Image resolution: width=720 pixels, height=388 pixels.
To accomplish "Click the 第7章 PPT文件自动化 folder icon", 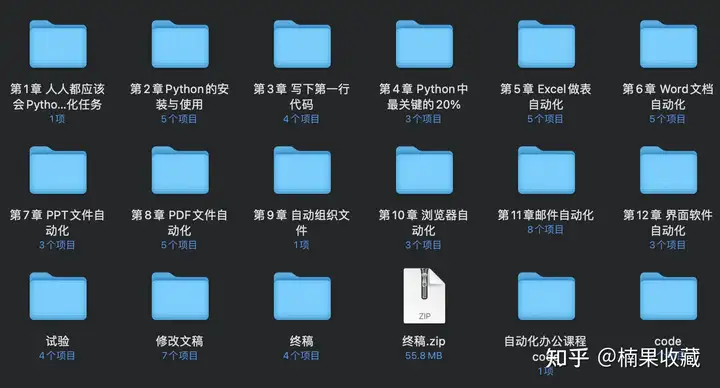I will (x=58, y=170).
